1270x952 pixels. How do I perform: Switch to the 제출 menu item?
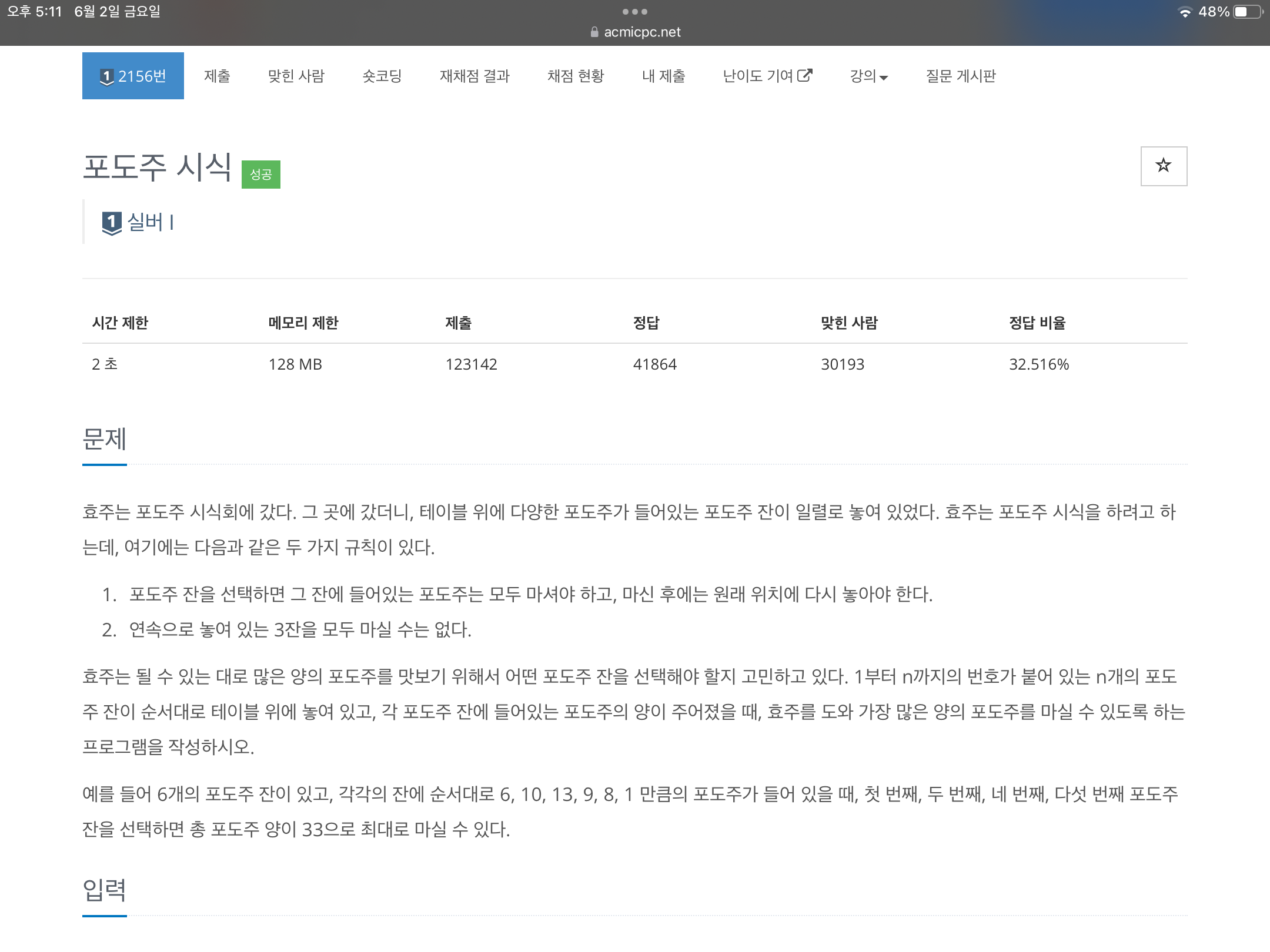click(x=218, y=76)
